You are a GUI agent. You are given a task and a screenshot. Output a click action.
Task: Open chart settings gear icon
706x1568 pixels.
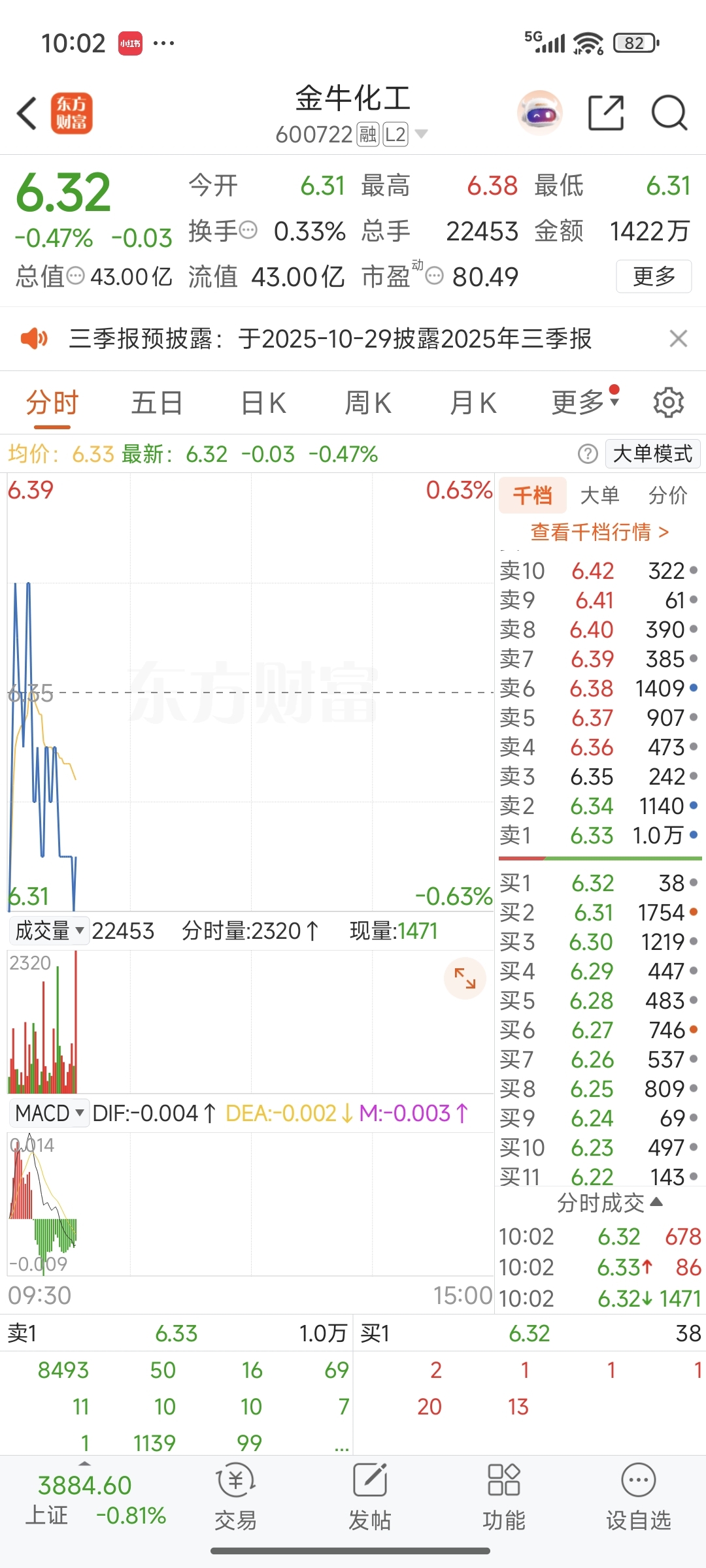click(x=669, y=402)
